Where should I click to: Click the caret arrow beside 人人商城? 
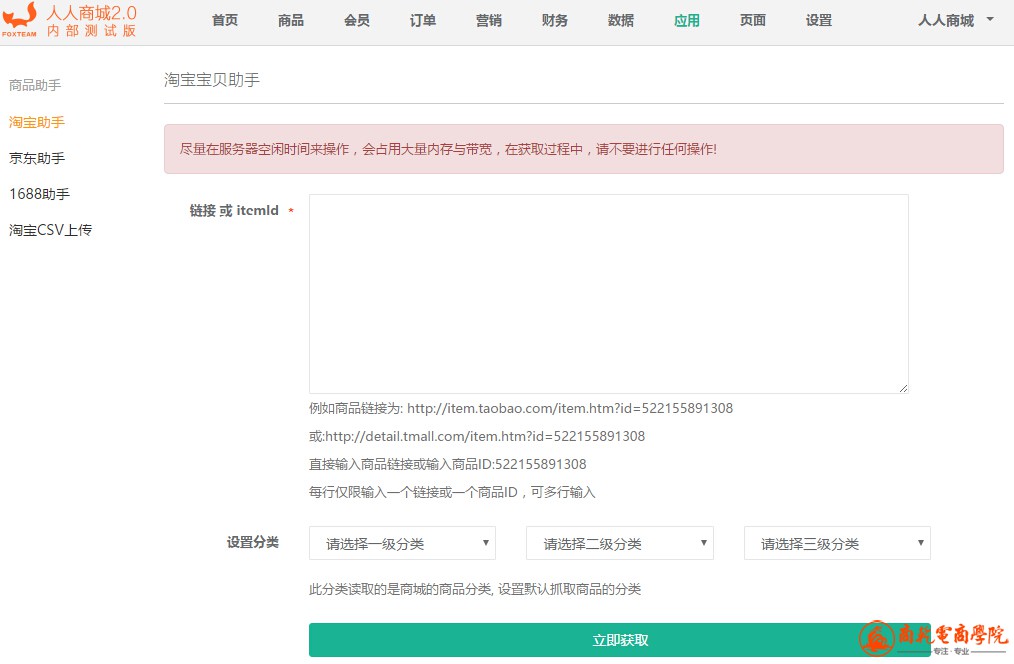989,19
